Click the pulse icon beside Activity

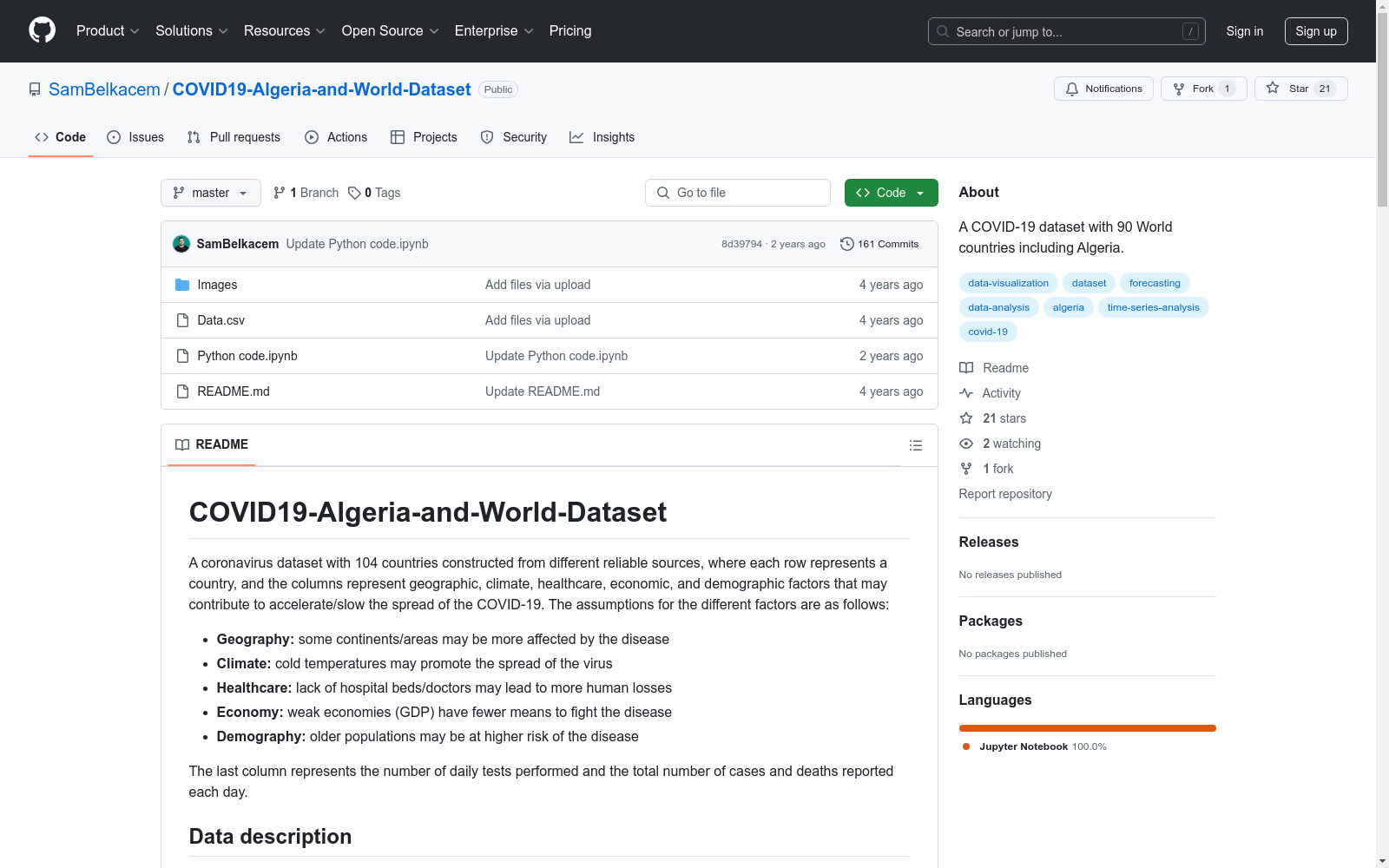[966, 393]
